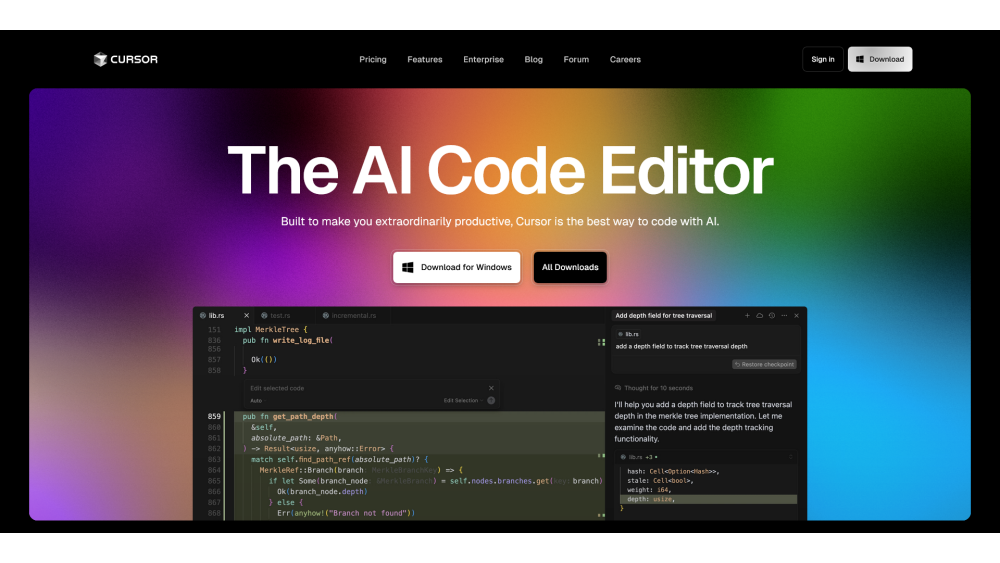Screen dimensions: 1000x563
Task: Open the chat panel more options menu
Action: pyautogui.click(x=784, y=316)
